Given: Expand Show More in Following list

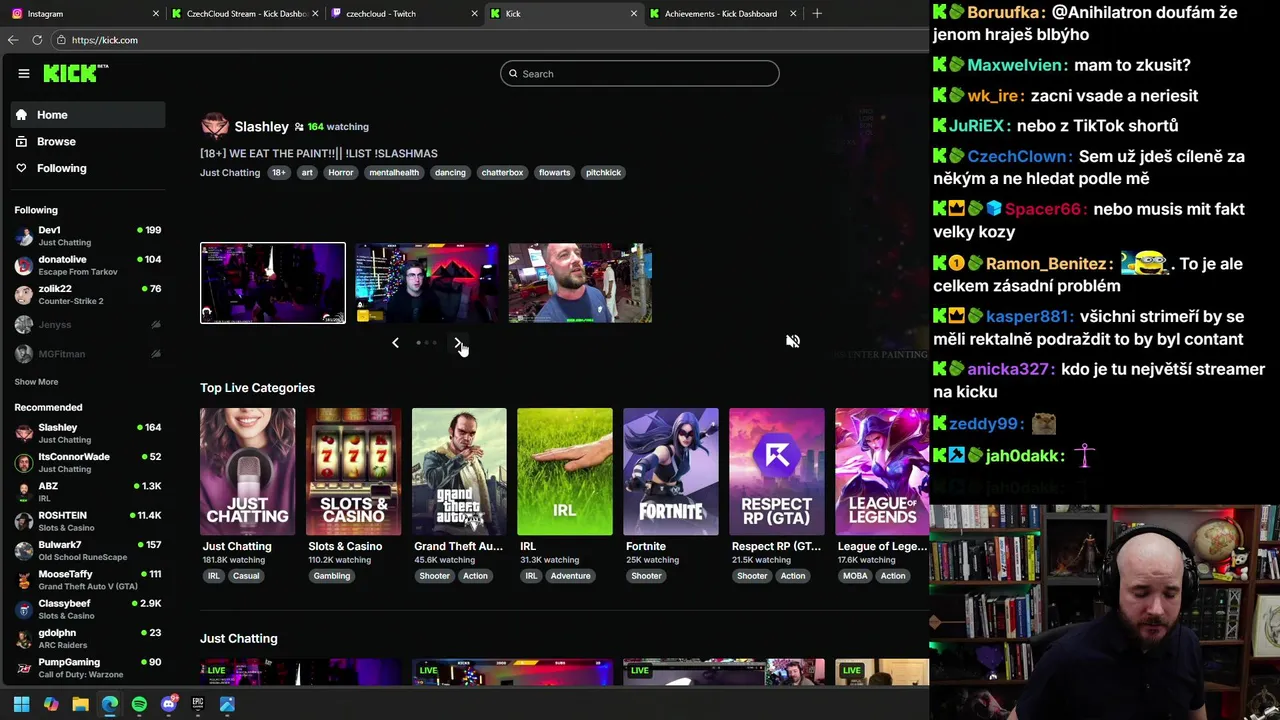Looking at the screenshot, I should point(36,382).
